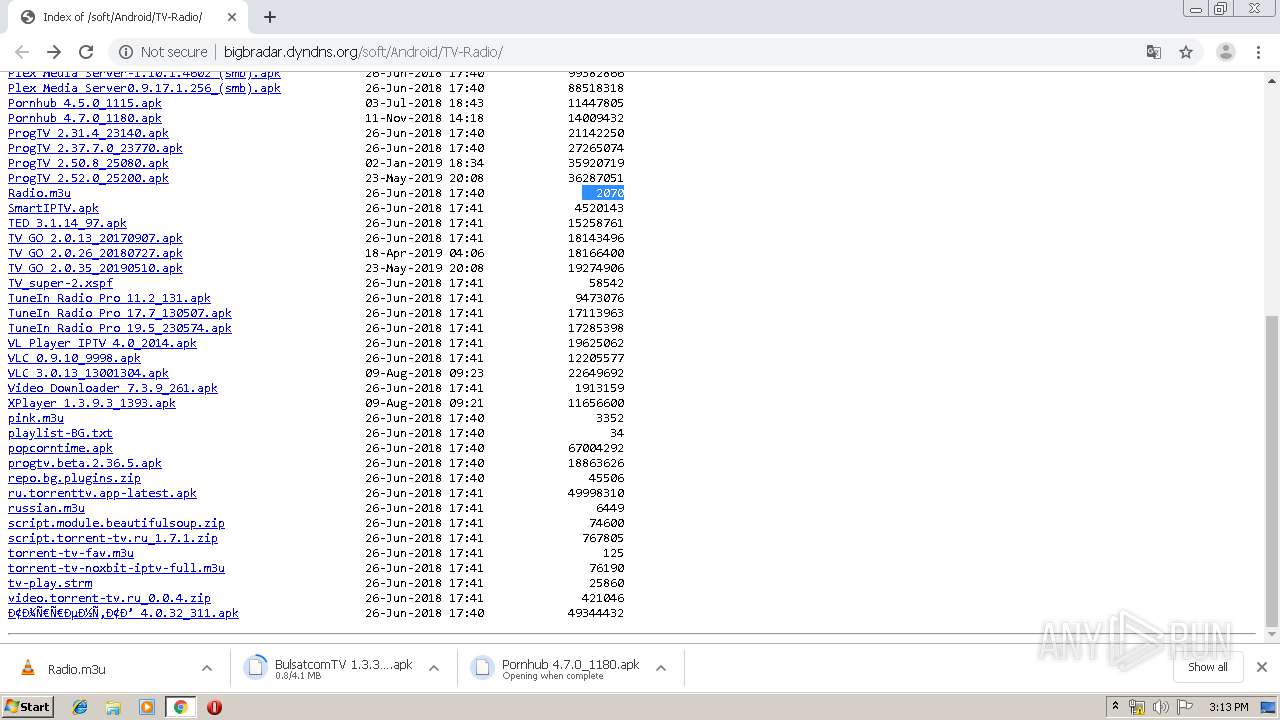Viewport: 1280px width, 720px height.
Task: Open Plex_Media_Server0.9.17.1.256_(smb).apk link
Action: click(144, 88)
